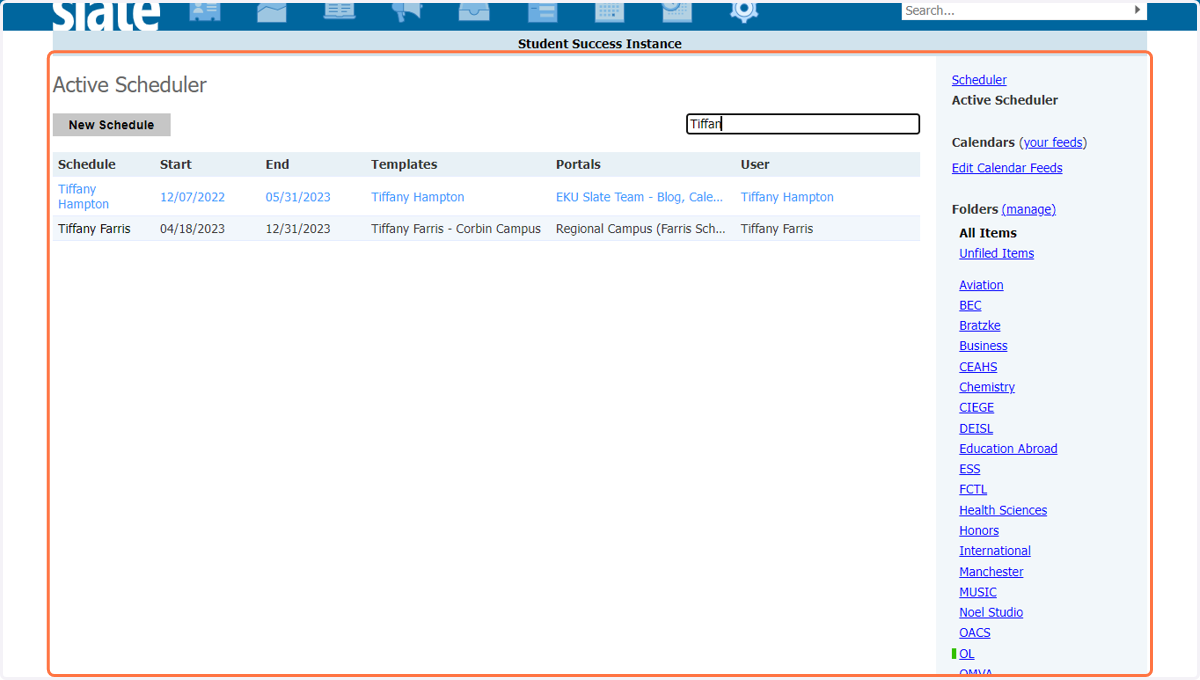The height and width of the screenshot is (680, 1200).
Task: Open the Inbox tray icon in top bar
Action: pyautogui.click(x=474, y=10)
